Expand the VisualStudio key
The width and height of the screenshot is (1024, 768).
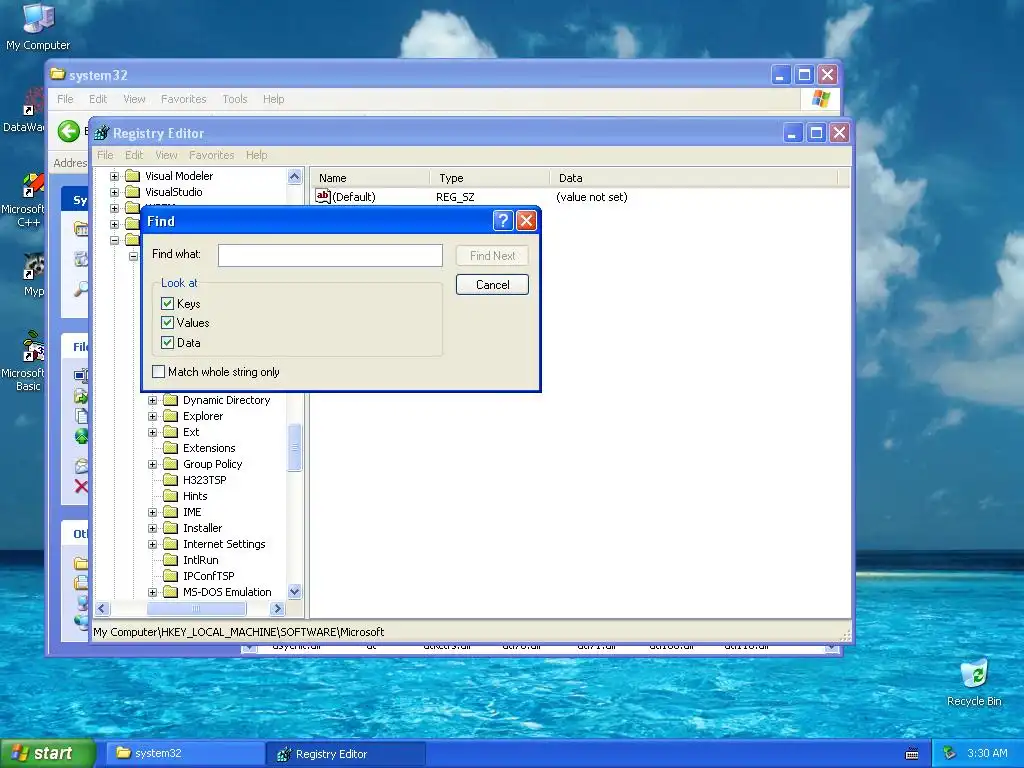click(114, 192)
